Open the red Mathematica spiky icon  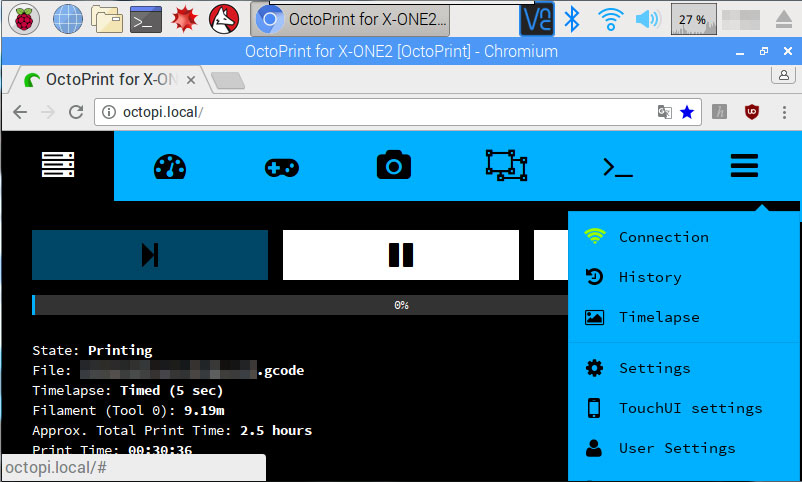(185, 19)
